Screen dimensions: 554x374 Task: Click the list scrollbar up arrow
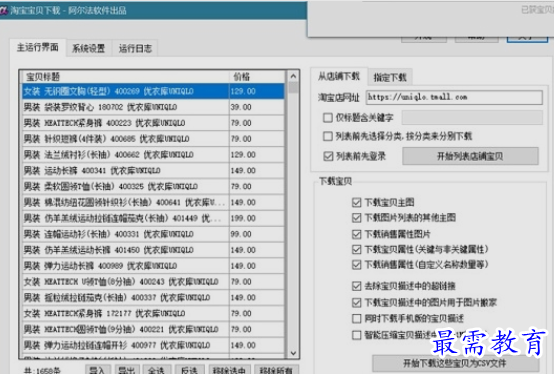tap(293, 76)
